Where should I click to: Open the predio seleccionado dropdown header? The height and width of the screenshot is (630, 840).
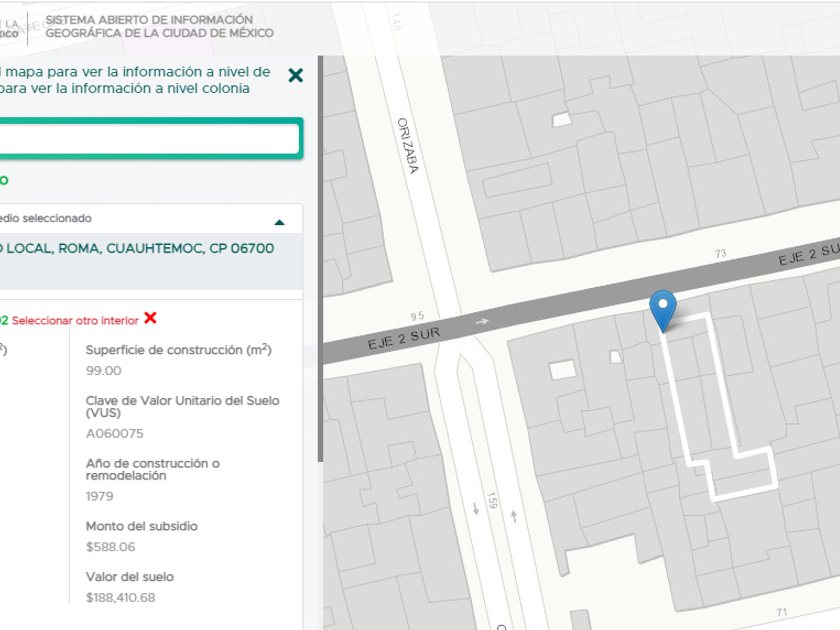click(x=140, y=218)
